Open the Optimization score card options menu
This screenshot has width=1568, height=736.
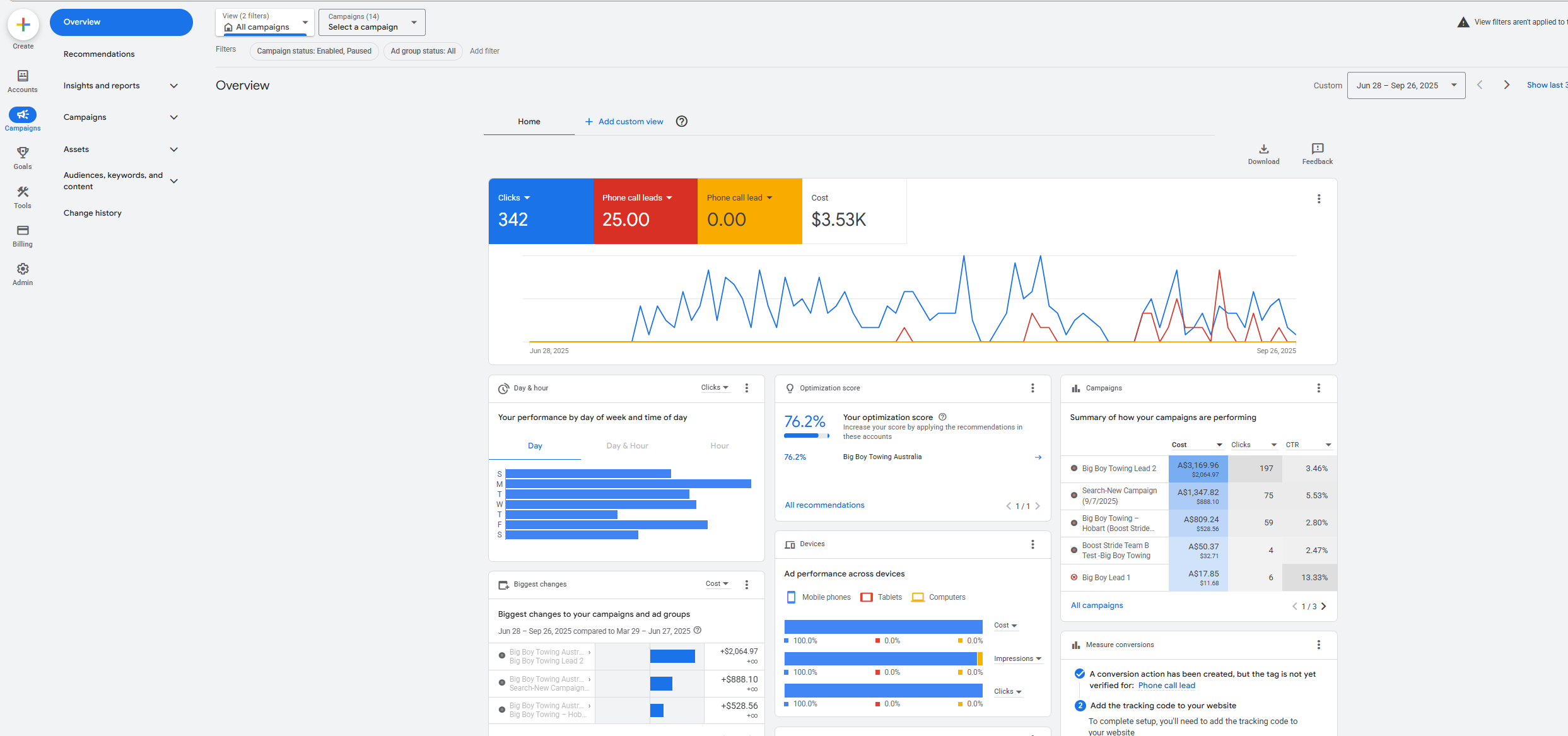1033,388
